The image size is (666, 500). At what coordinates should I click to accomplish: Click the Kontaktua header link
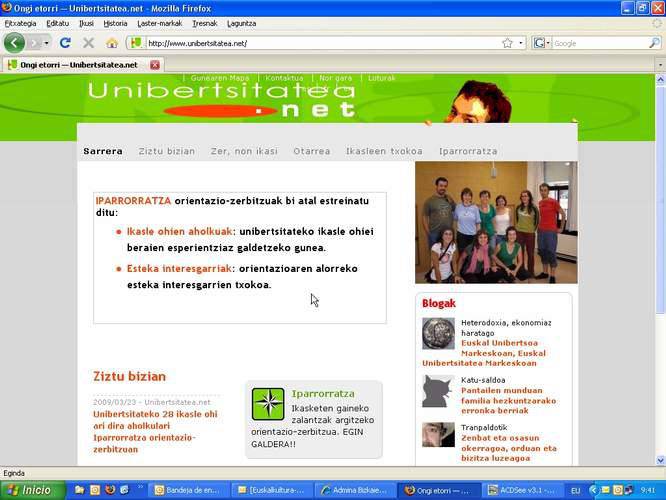click(x=284, y=78)
